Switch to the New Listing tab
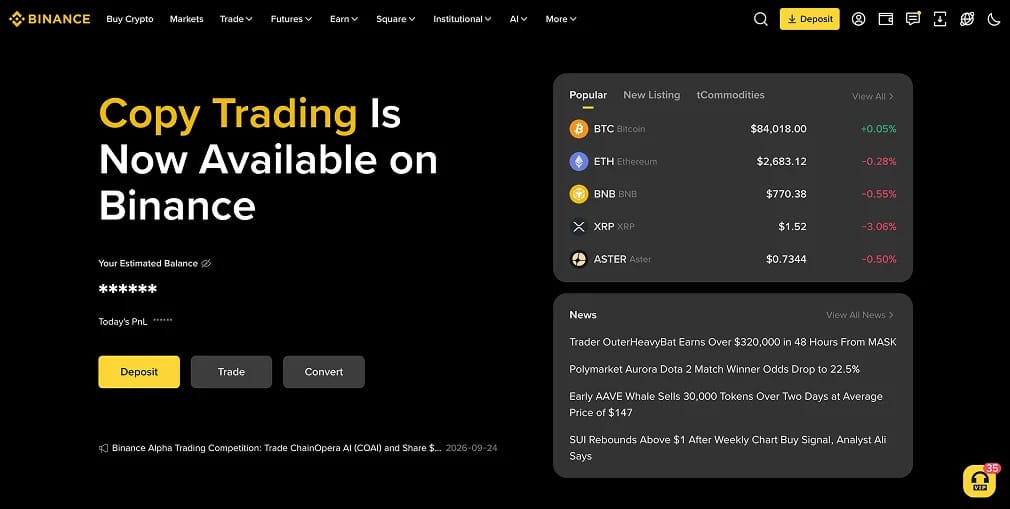This screenshot has height=509, width=1010. pyautogui.click(x=651, y=95)
